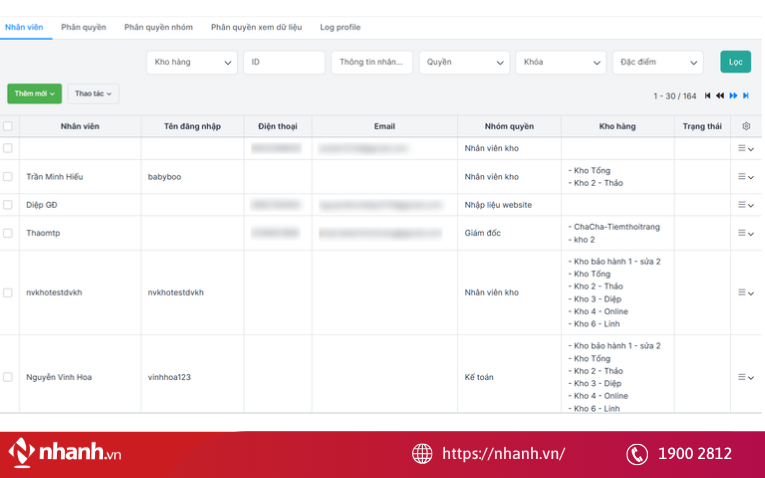Open the Thao tác dropdown
This screenshot has width=765, height=478.
[93, 94]
